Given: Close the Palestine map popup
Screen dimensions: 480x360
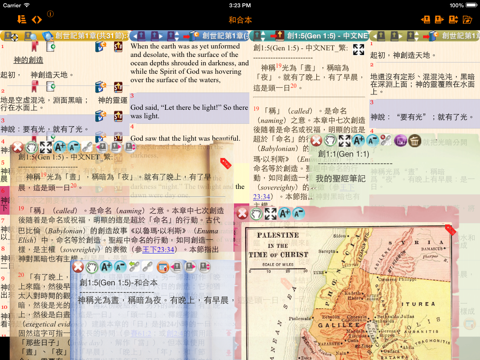Looking at the screenshot, I should coord(242,214).
